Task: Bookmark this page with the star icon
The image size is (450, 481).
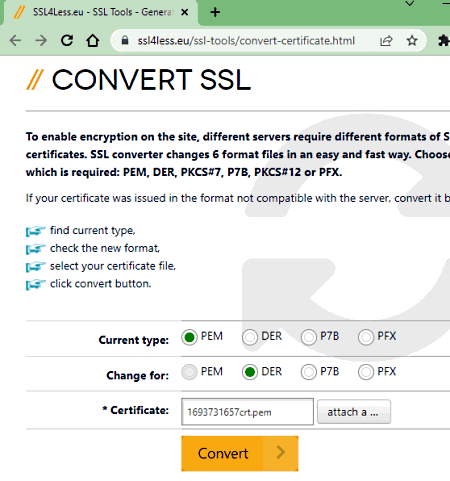Action: coord(412,41)
